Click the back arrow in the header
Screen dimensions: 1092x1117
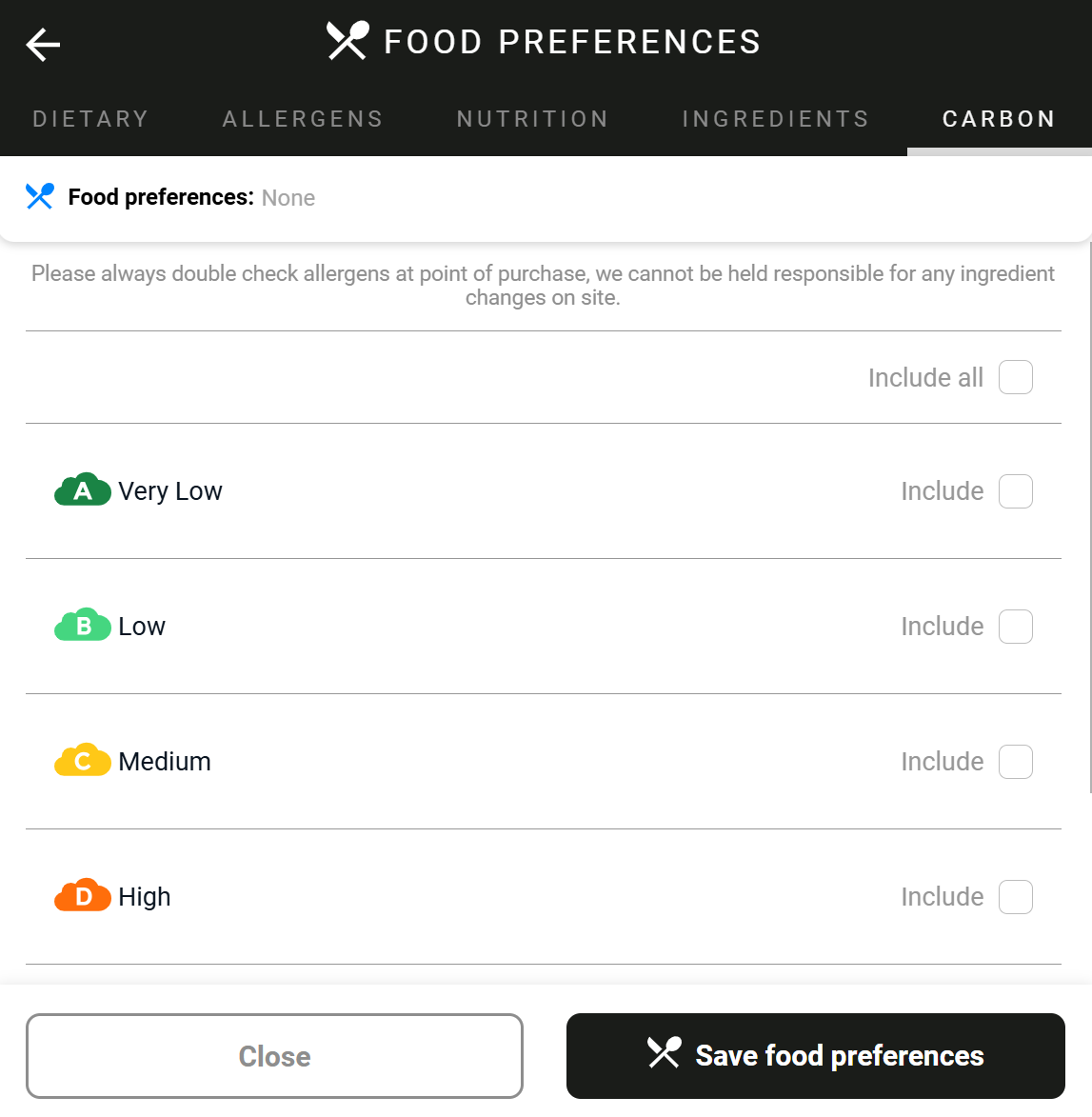pyautogui.click(x=42, y=44)
